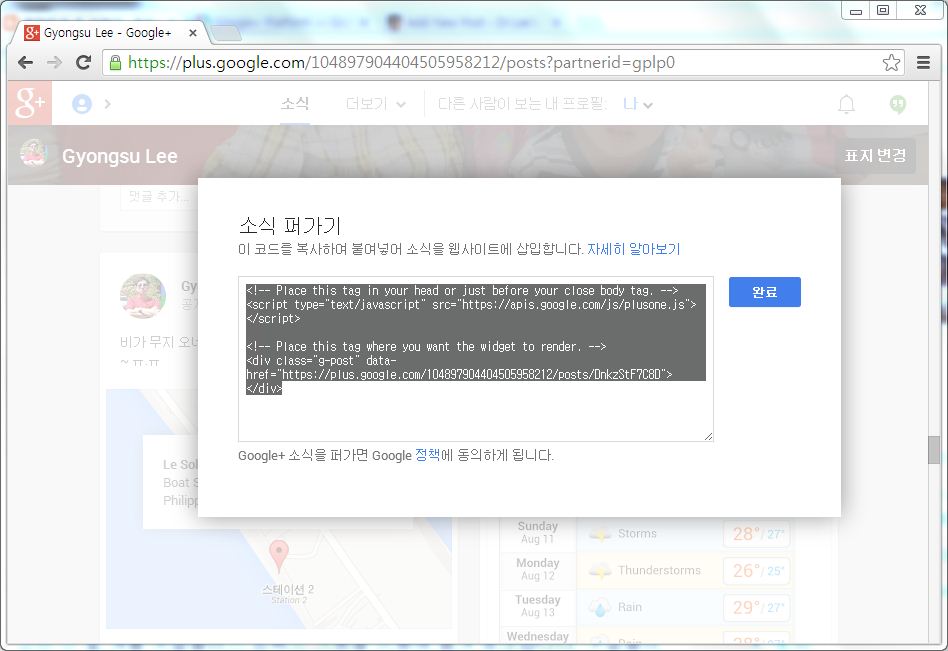Screen dimensions: 948x651
Task: Click the Storms weather icon for Sunday
Action: click(600, 534)
